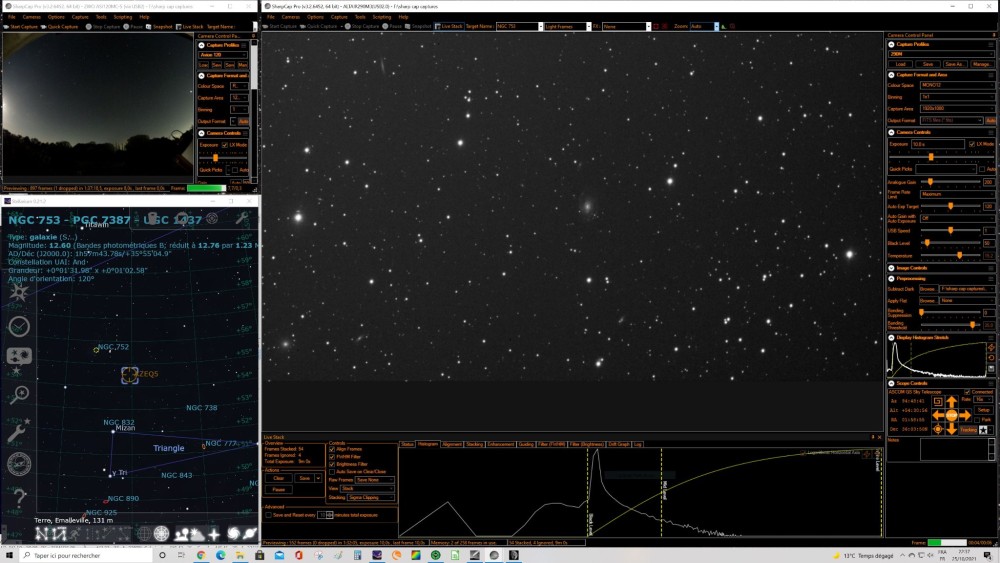
Task: Toggle the Tracking button in Scope Controls
Action: [x=969, y=430]
